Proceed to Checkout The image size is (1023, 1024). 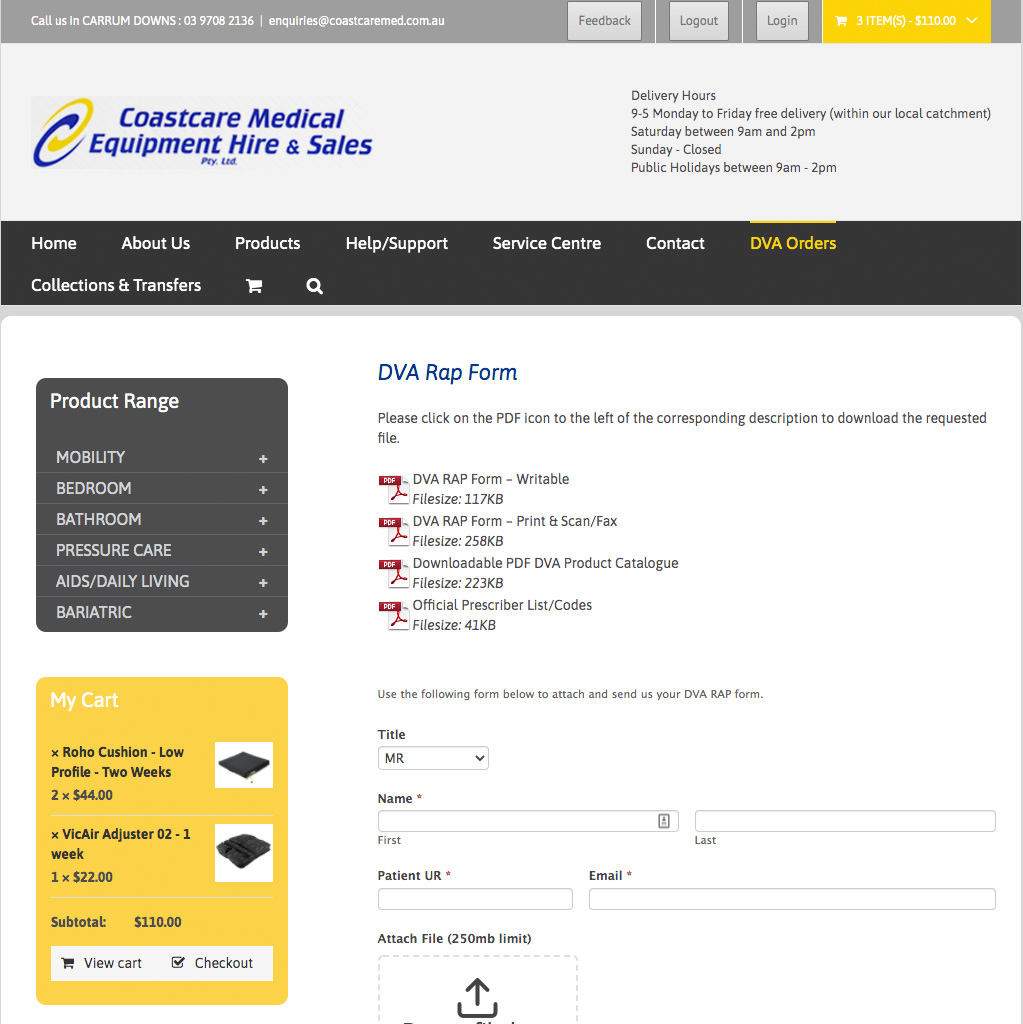pyautogui.click(x=212, y=963)
